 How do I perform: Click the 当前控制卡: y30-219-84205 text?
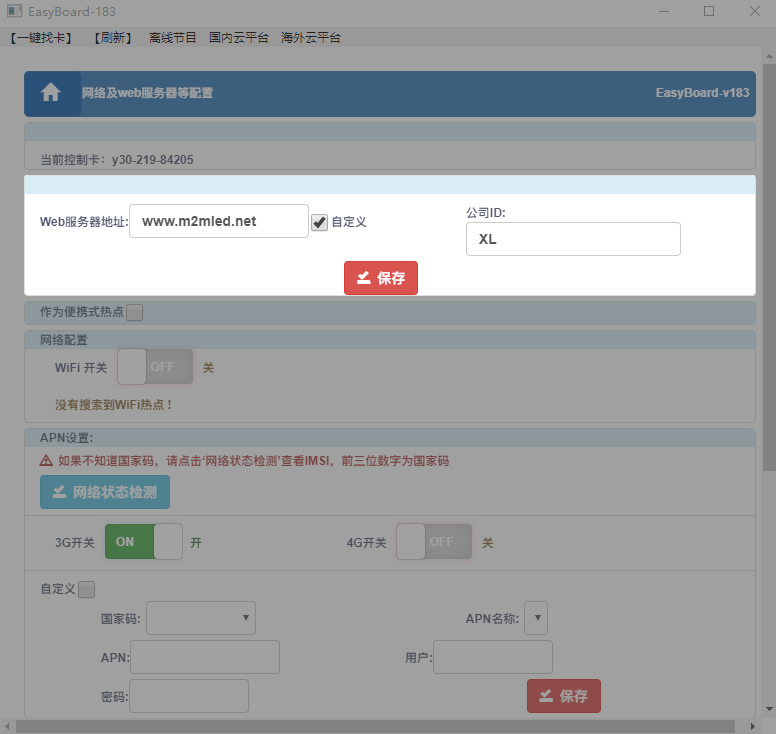point(117,159)
